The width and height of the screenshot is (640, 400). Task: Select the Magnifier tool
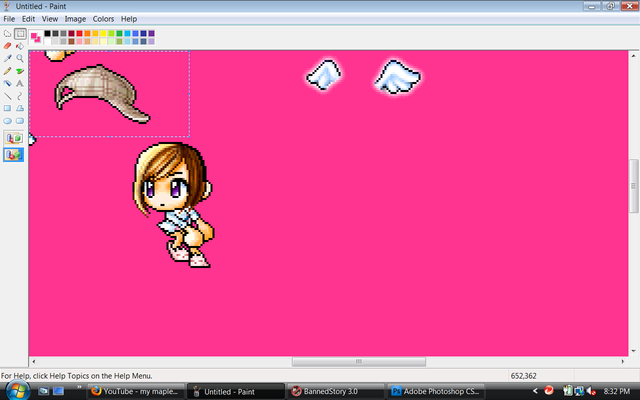pos(20,58)
